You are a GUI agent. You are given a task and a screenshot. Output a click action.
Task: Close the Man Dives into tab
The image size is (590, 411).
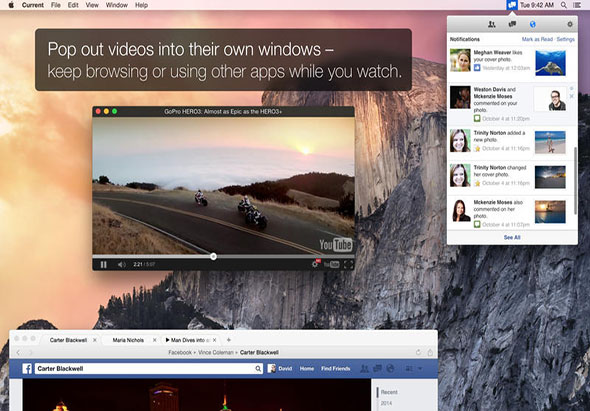[214, 340]
